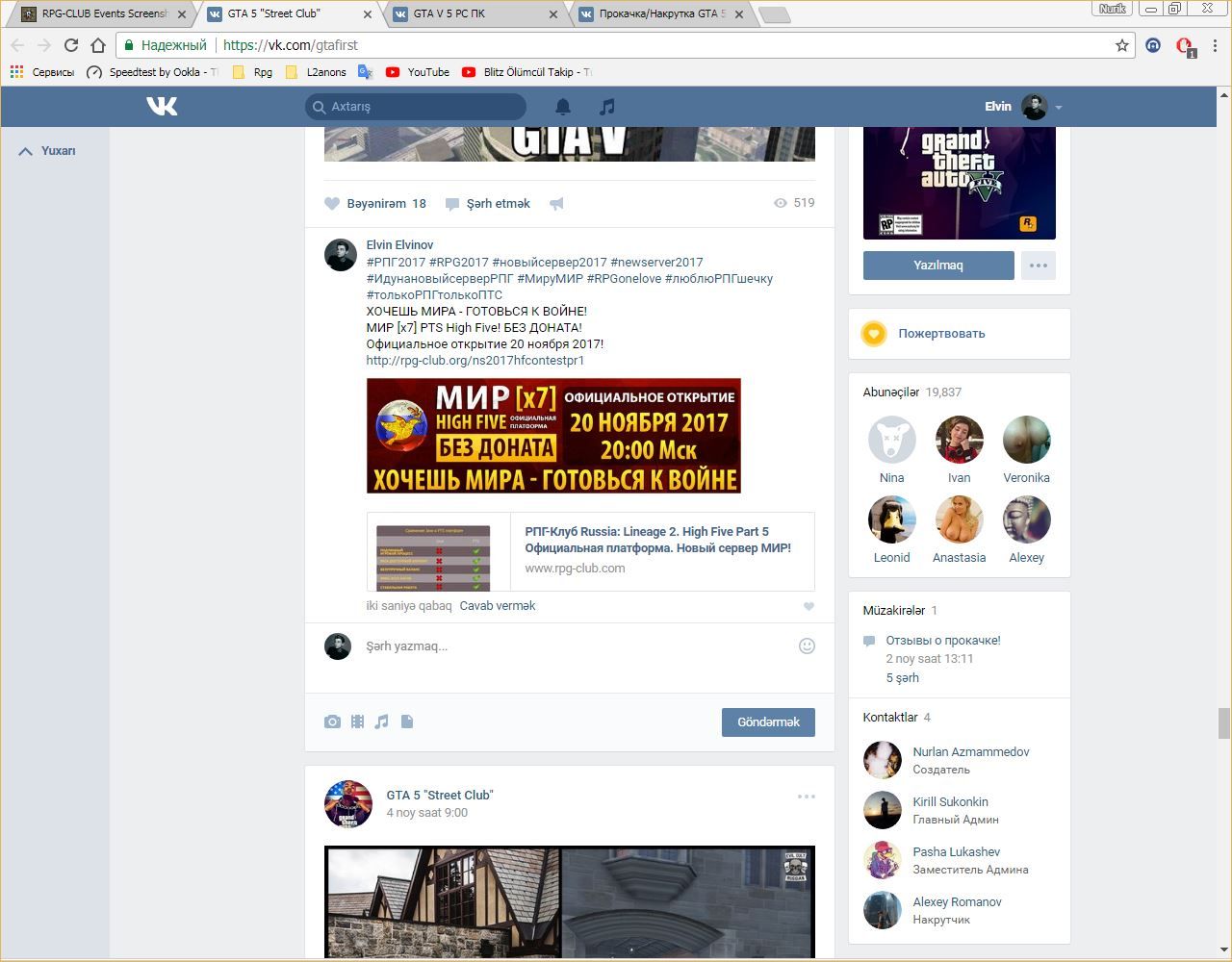Attach a video with the film icon
Screen dimensions: 1232x962
357,721
